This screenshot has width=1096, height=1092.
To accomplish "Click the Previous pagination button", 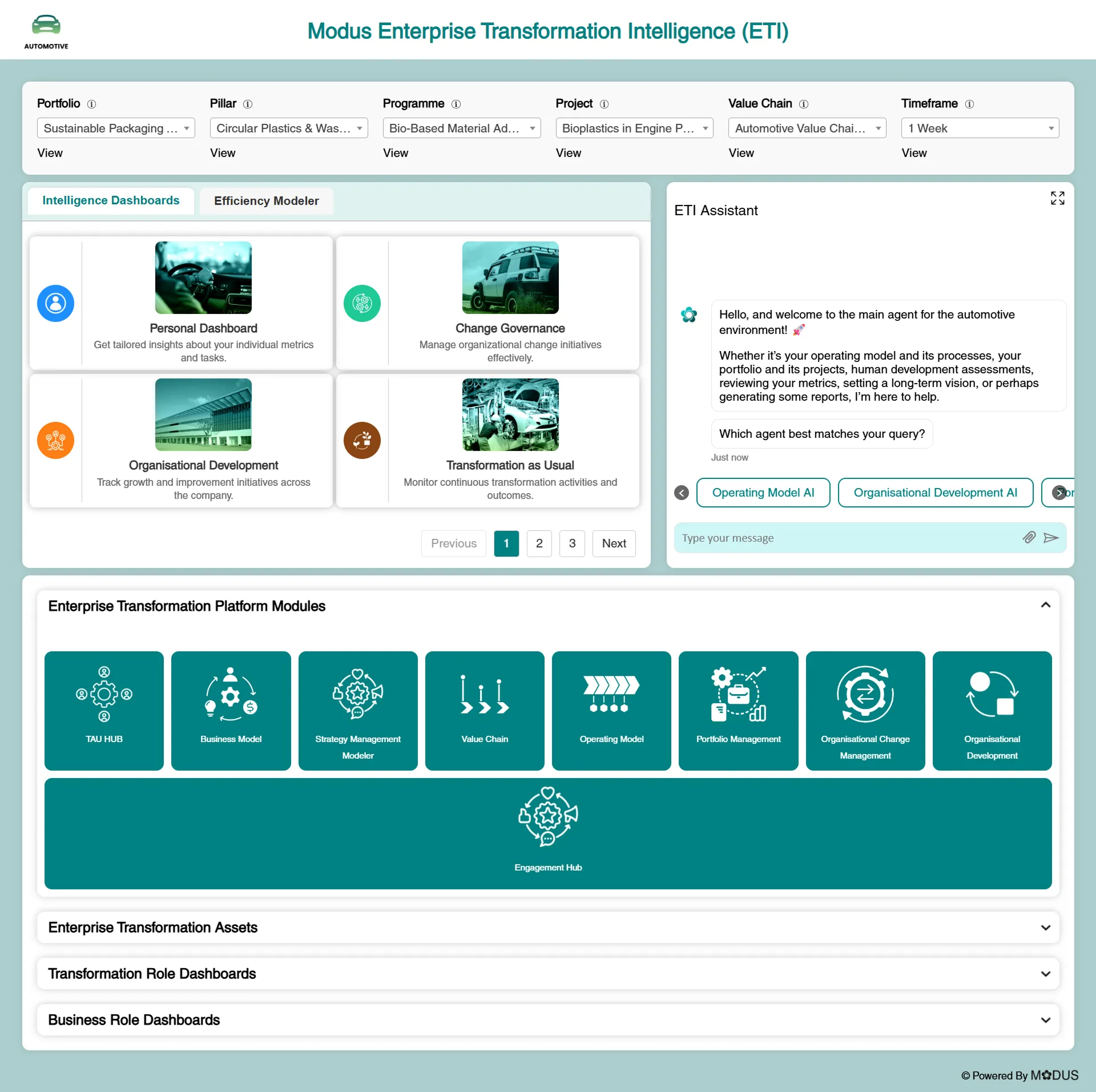I will pos(453,543).
